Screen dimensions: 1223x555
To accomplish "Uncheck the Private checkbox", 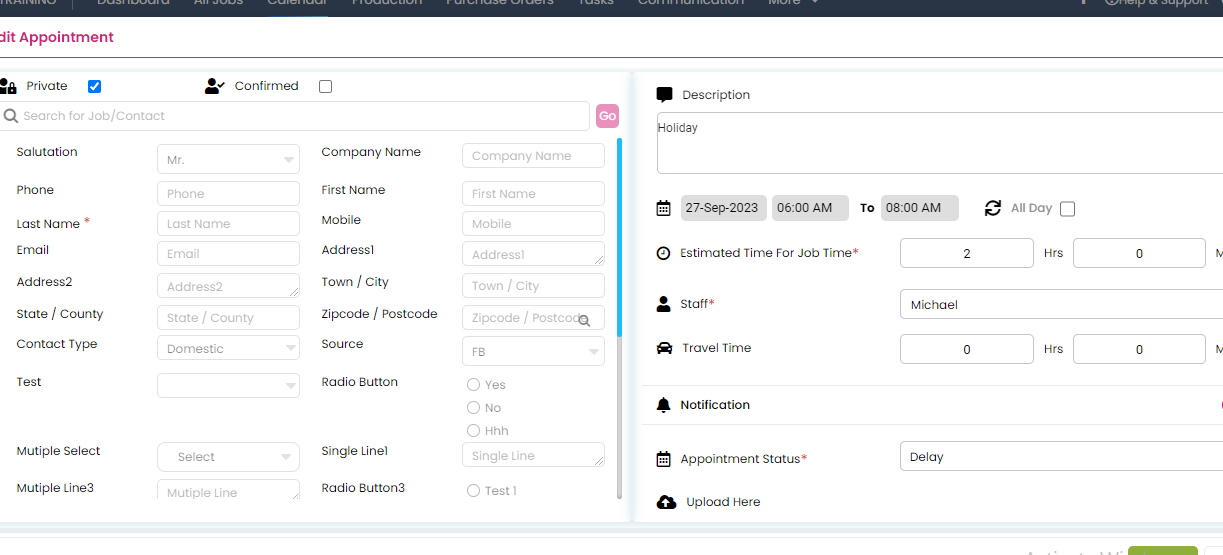I will (x=94, y=86).
